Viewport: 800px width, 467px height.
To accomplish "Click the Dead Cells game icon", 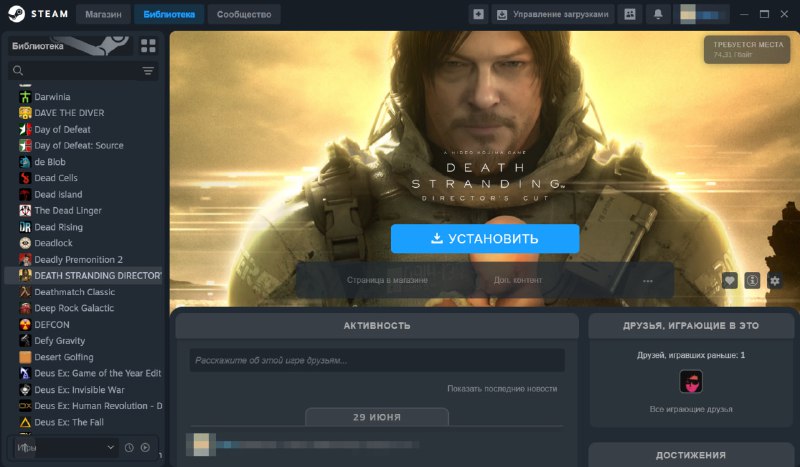I will (x=25, y=178).
